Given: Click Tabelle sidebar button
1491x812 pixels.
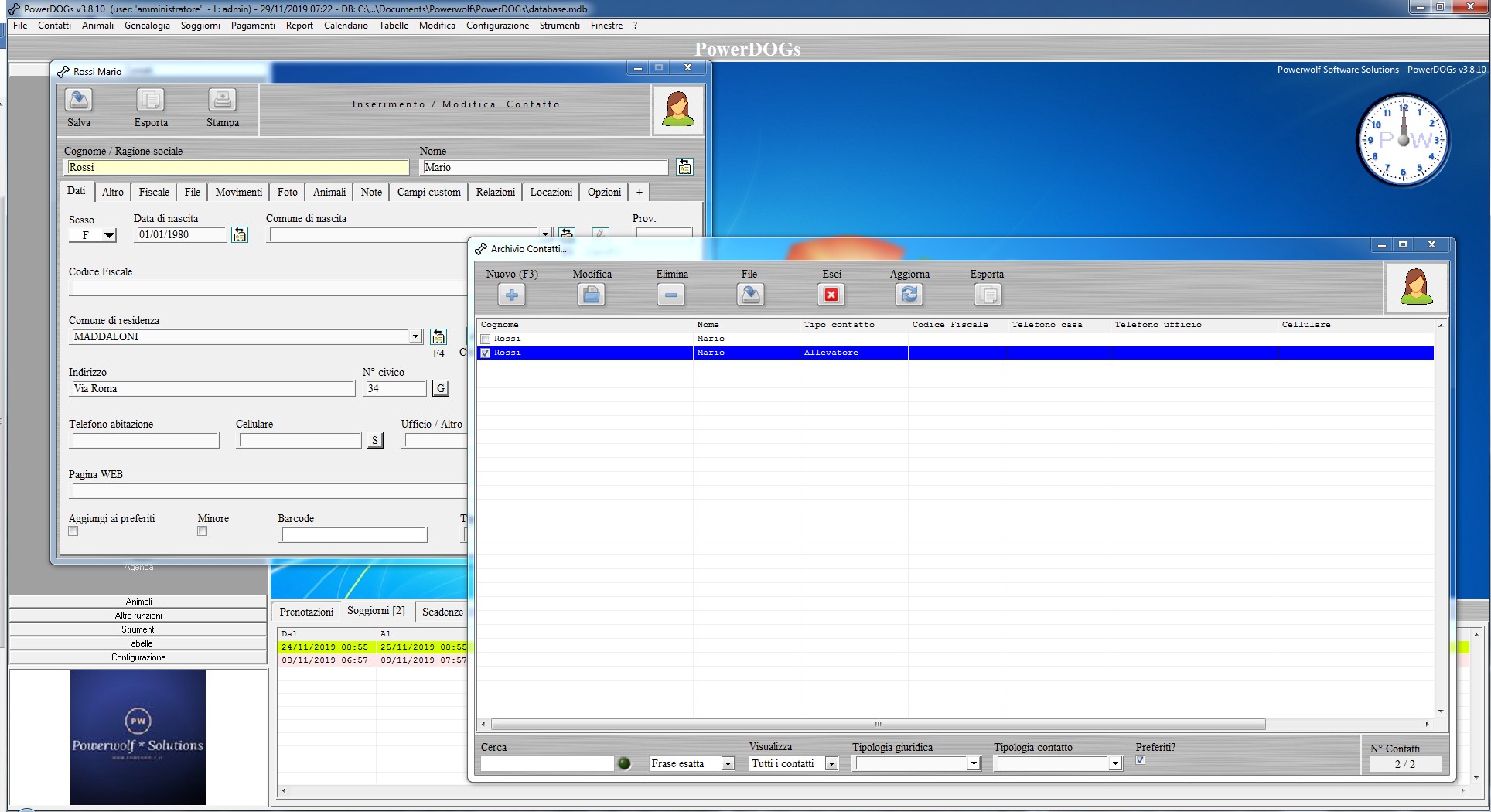Looking at the screenshot, I should click(x=138, y=643).
